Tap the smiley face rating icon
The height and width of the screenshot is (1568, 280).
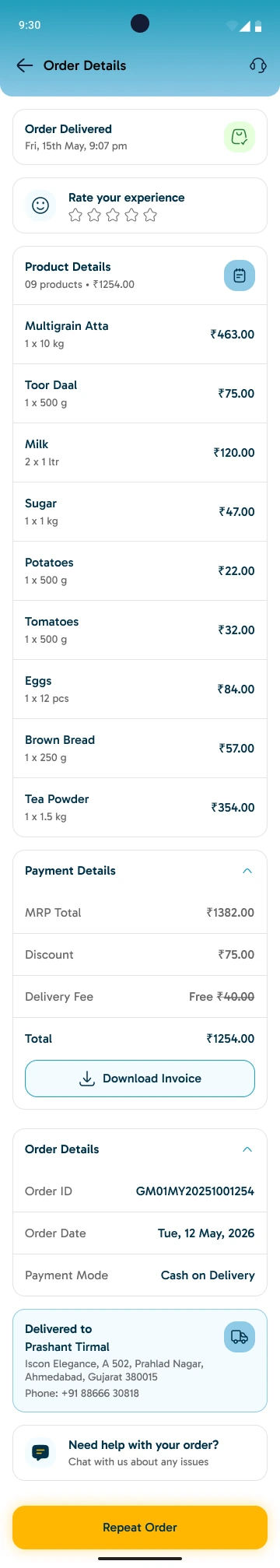[40, 205]
